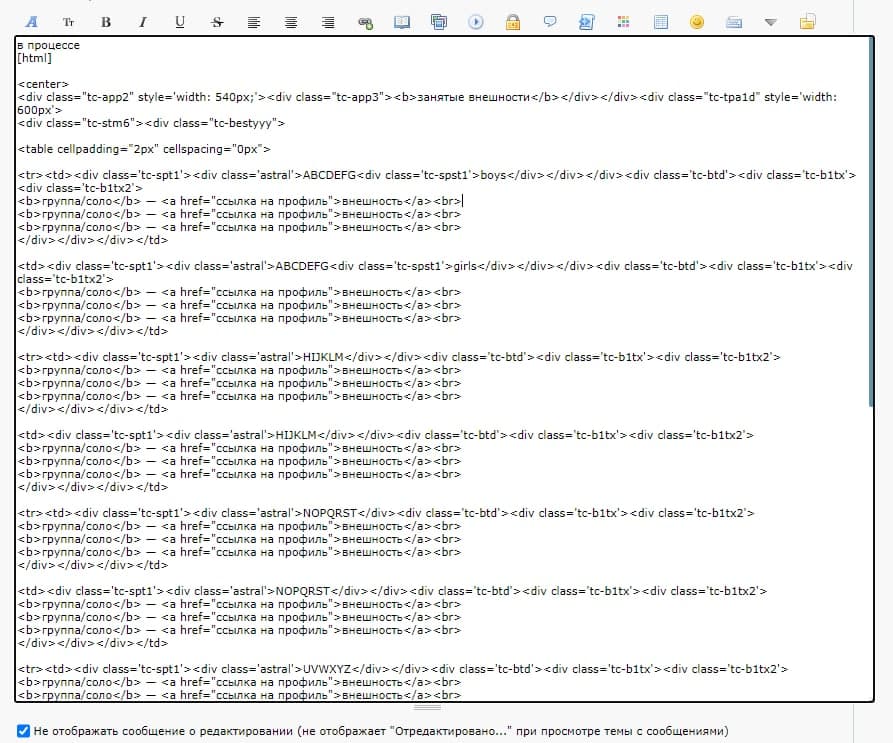Align text to the left
This screenshot has width=893, height=743.
click(254, 21)
